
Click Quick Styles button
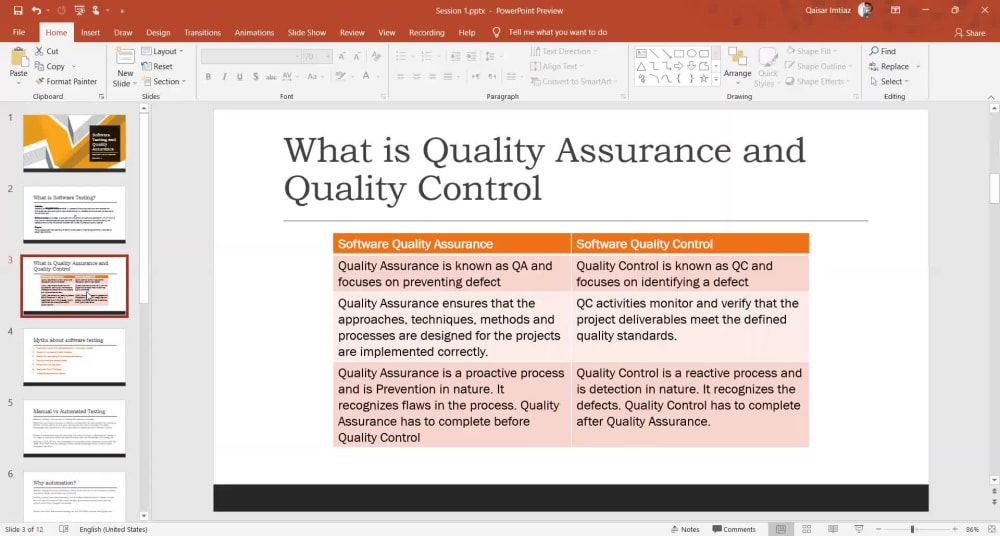(767, 66)
